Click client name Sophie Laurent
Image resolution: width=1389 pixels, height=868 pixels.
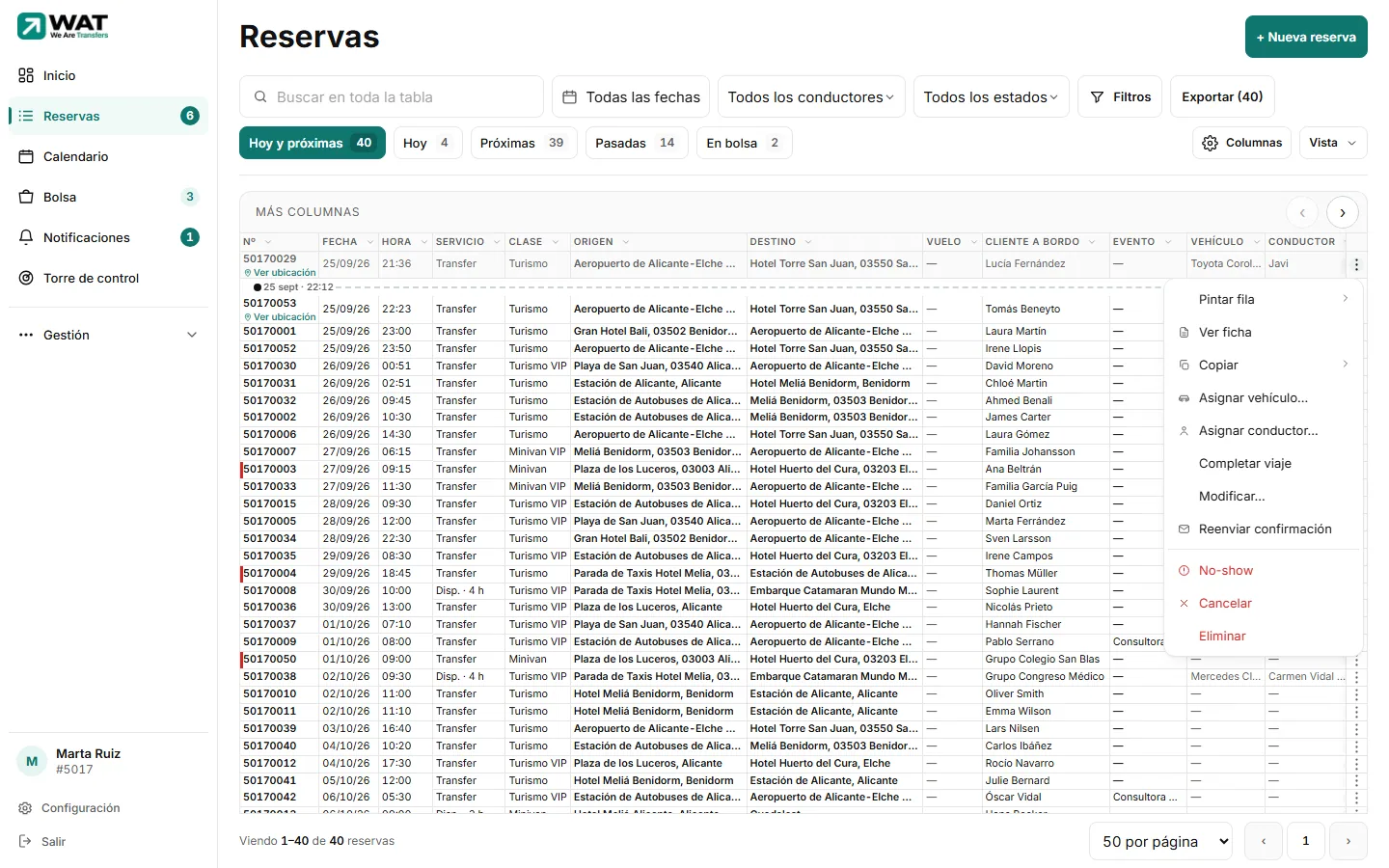[x=1021, y=590]
